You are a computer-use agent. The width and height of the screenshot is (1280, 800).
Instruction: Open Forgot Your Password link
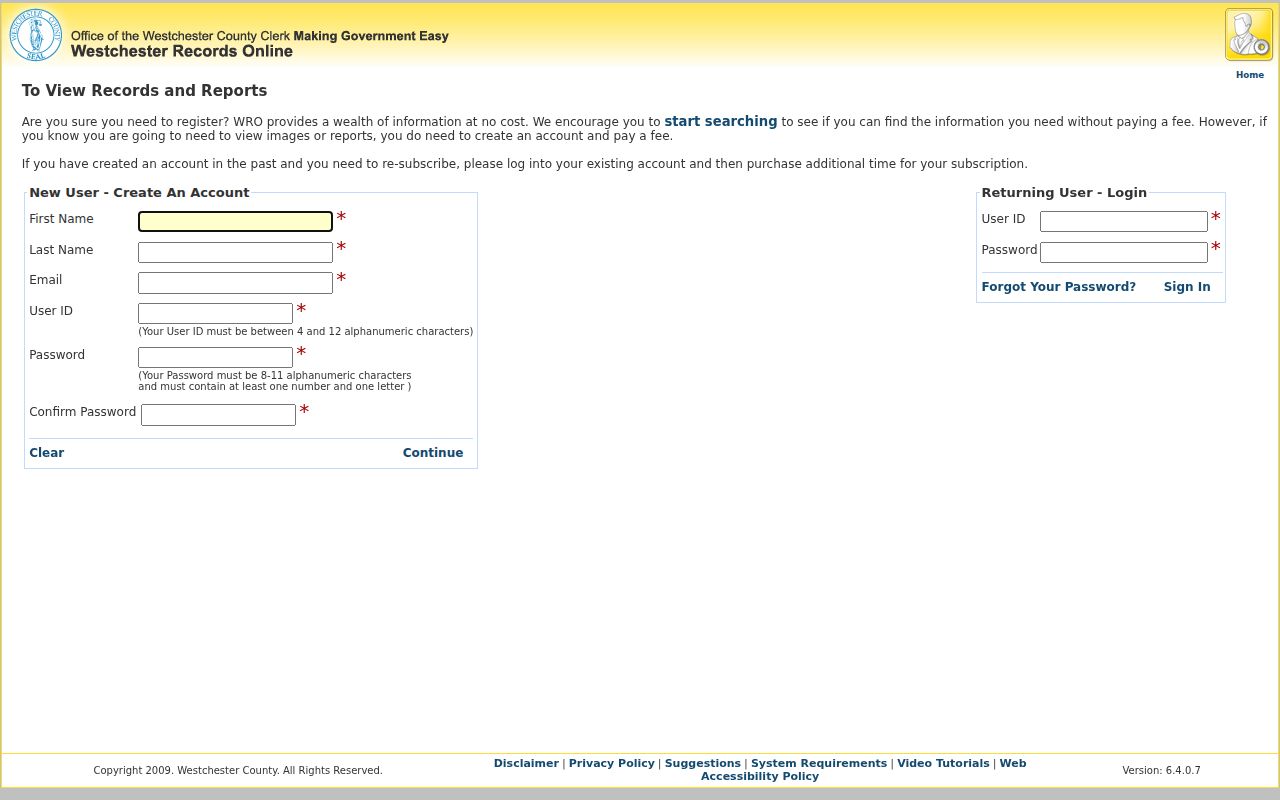point(1059,287)
